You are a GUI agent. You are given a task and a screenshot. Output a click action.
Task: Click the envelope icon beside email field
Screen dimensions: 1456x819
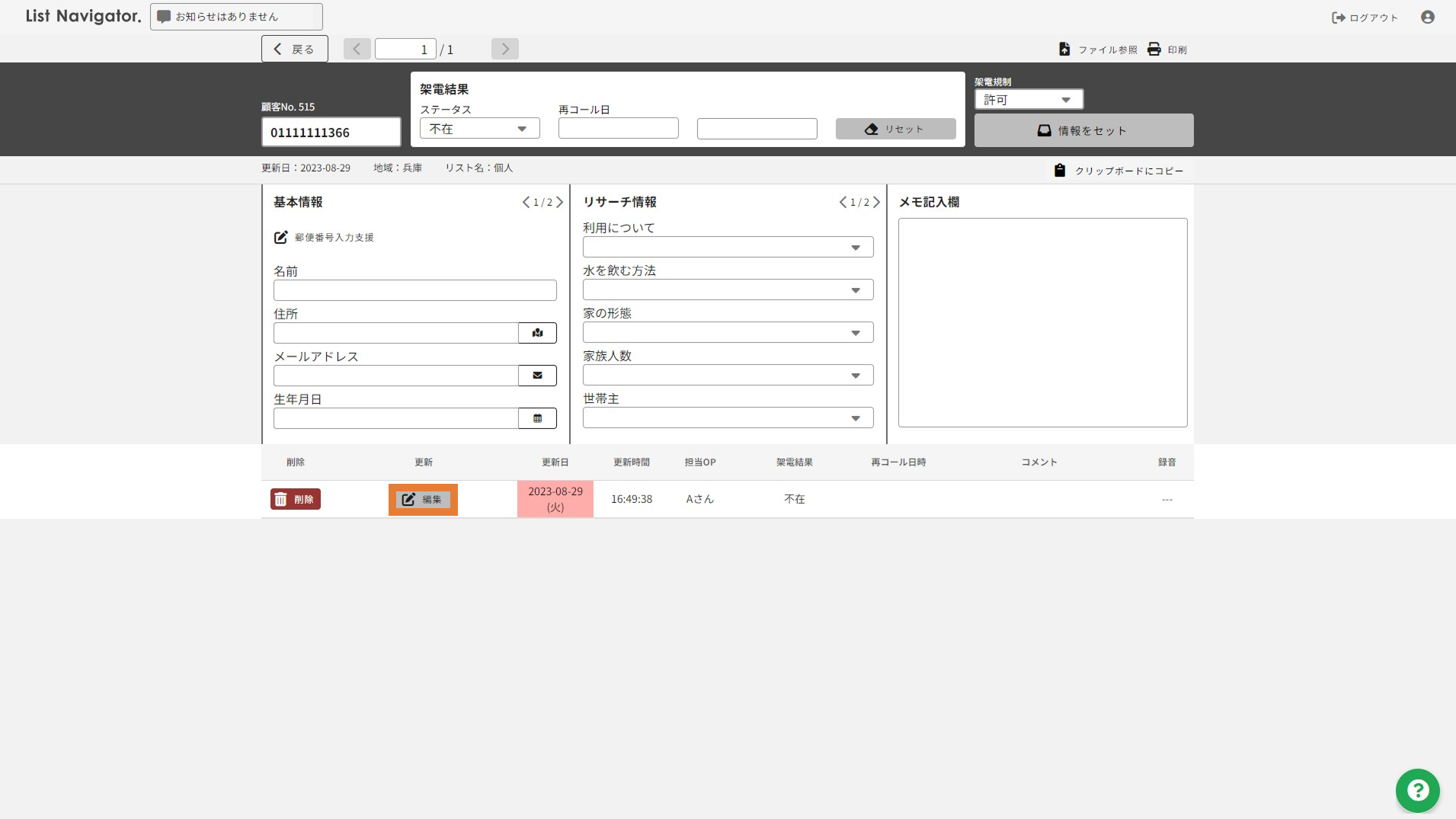537,376
